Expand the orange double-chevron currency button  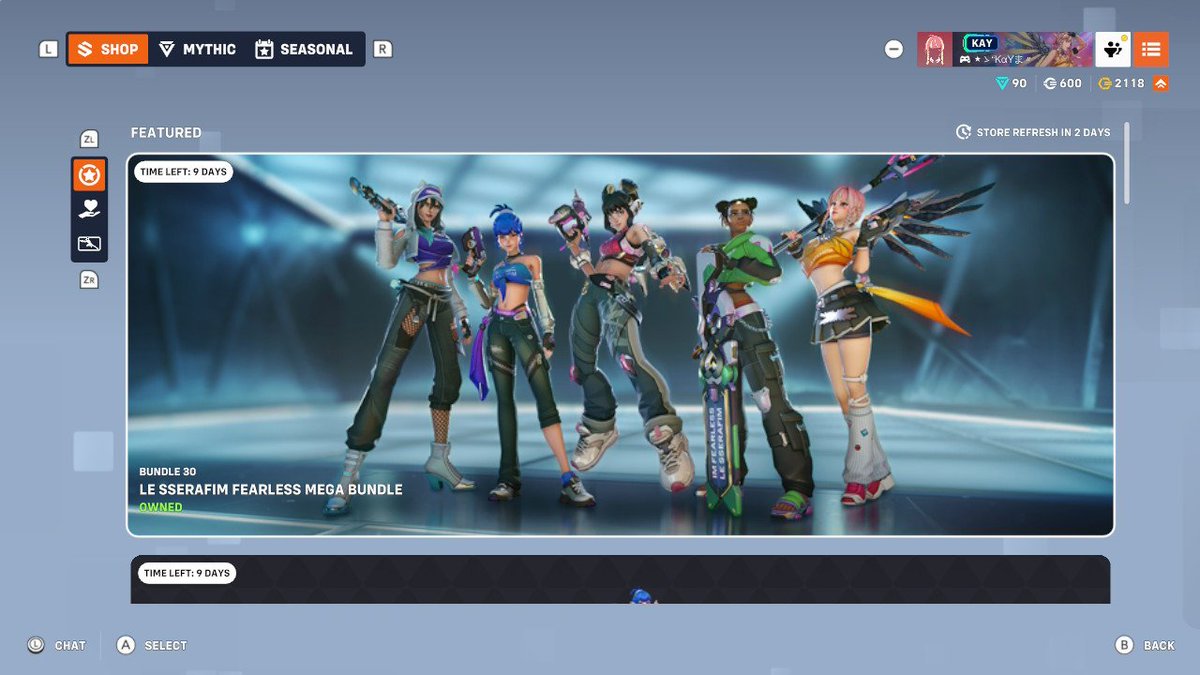pyautogui.click(x=1160, y=84)
